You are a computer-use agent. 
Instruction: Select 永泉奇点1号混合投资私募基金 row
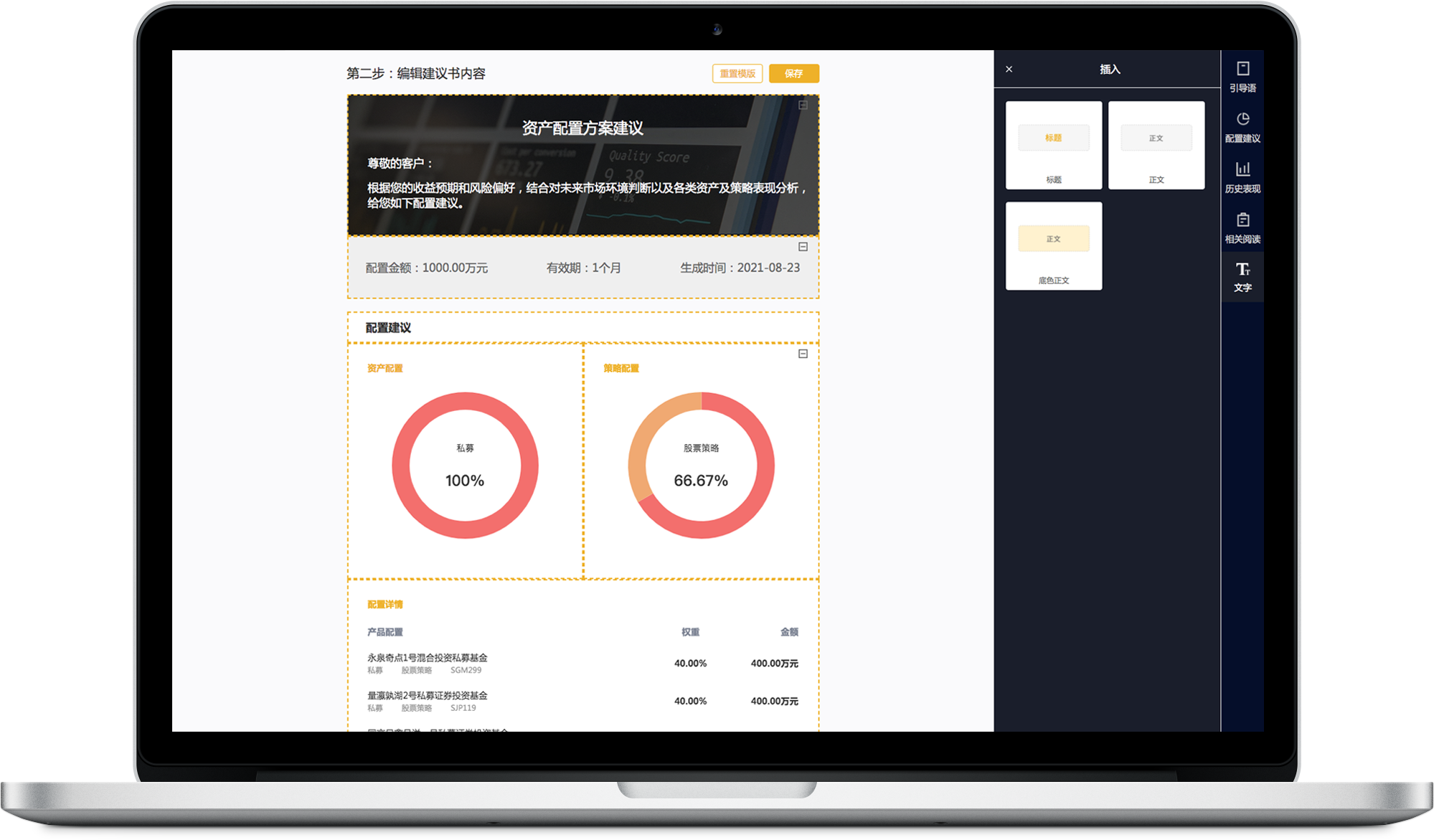[x=582, y=664]
